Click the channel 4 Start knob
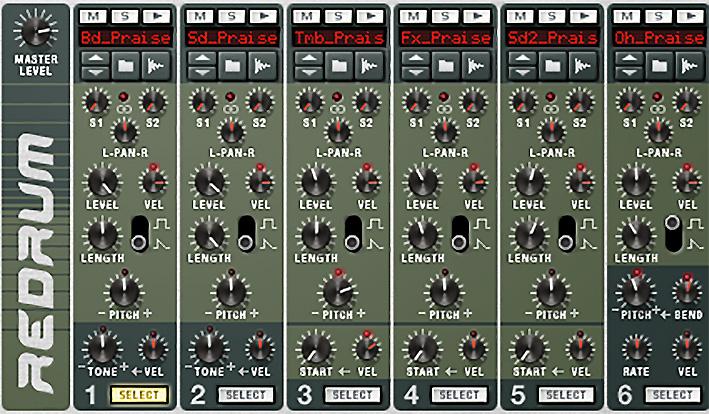 [422, 348]
